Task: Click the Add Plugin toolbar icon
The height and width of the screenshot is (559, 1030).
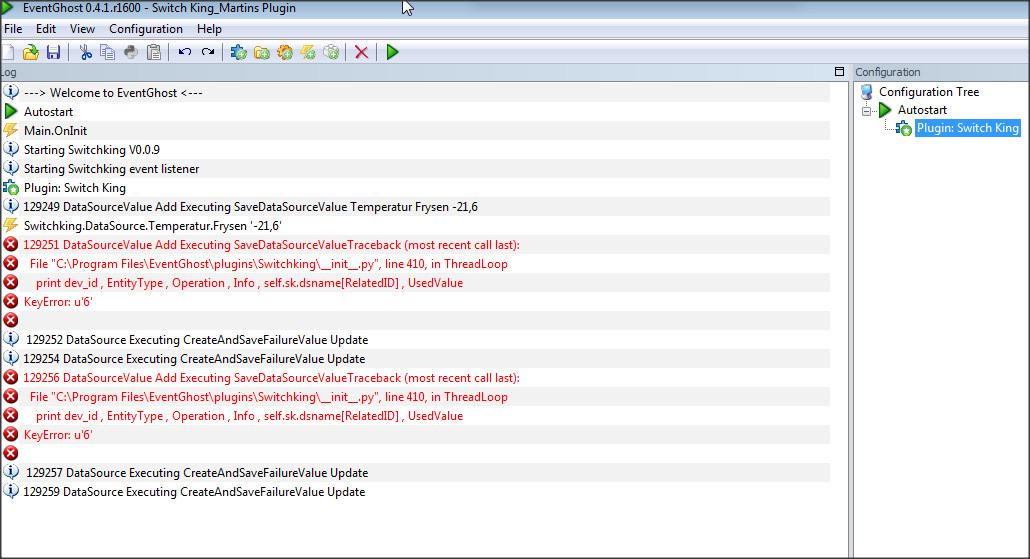Action: tap(238, 53)
